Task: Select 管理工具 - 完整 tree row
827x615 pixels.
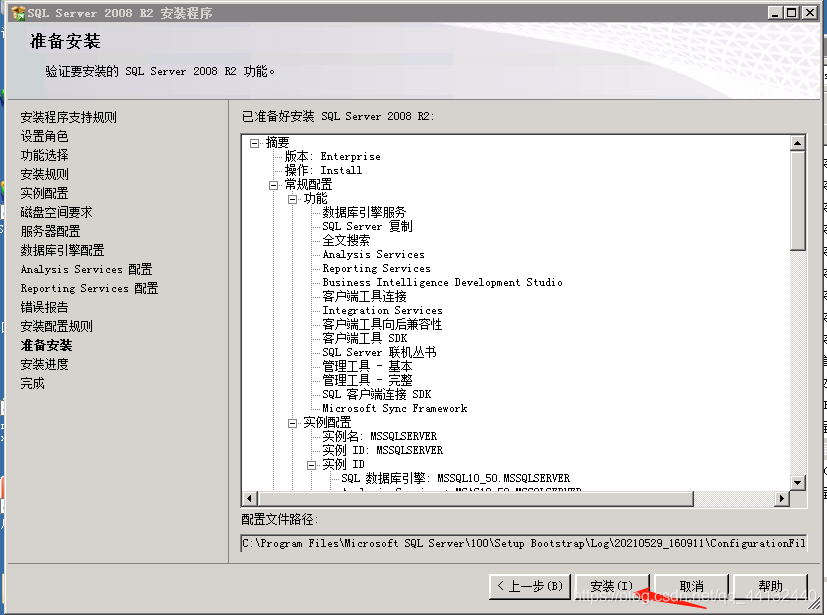Action: coord(367,380)
